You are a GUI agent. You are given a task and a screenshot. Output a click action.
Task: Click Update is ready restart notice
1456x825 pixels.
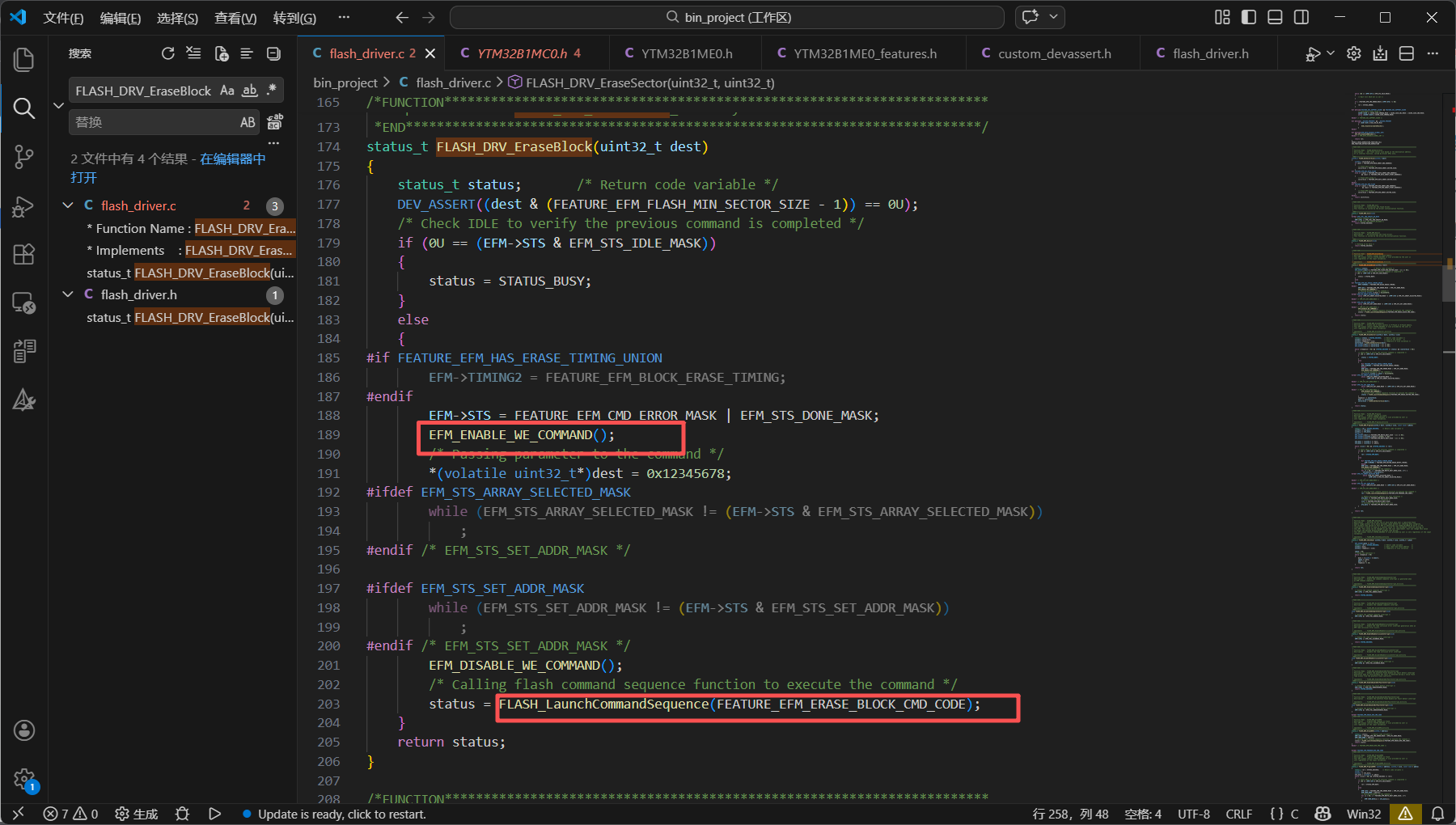341,814
